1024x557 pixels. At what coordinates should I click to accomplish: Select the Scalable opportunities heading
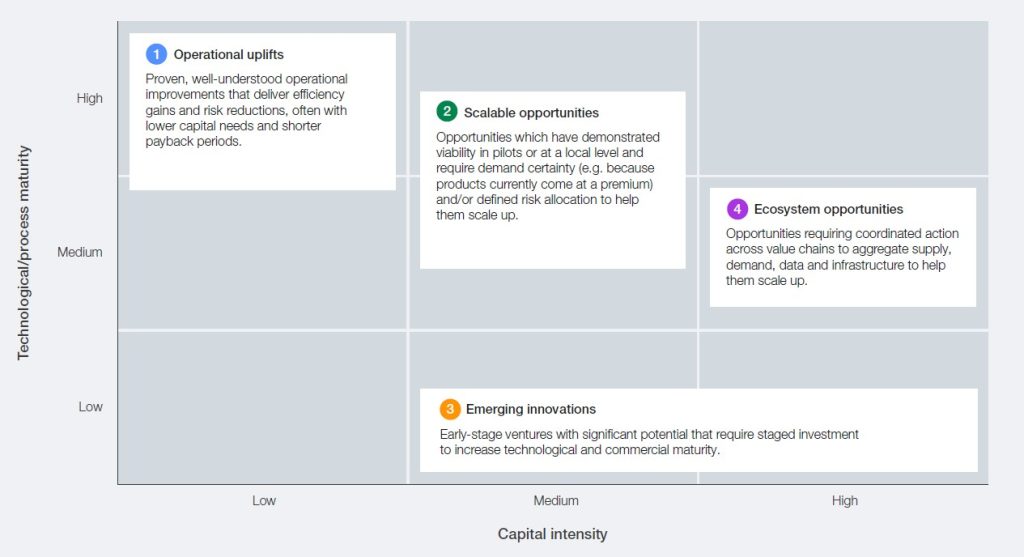pyautogui.click(x=531, y=113)
